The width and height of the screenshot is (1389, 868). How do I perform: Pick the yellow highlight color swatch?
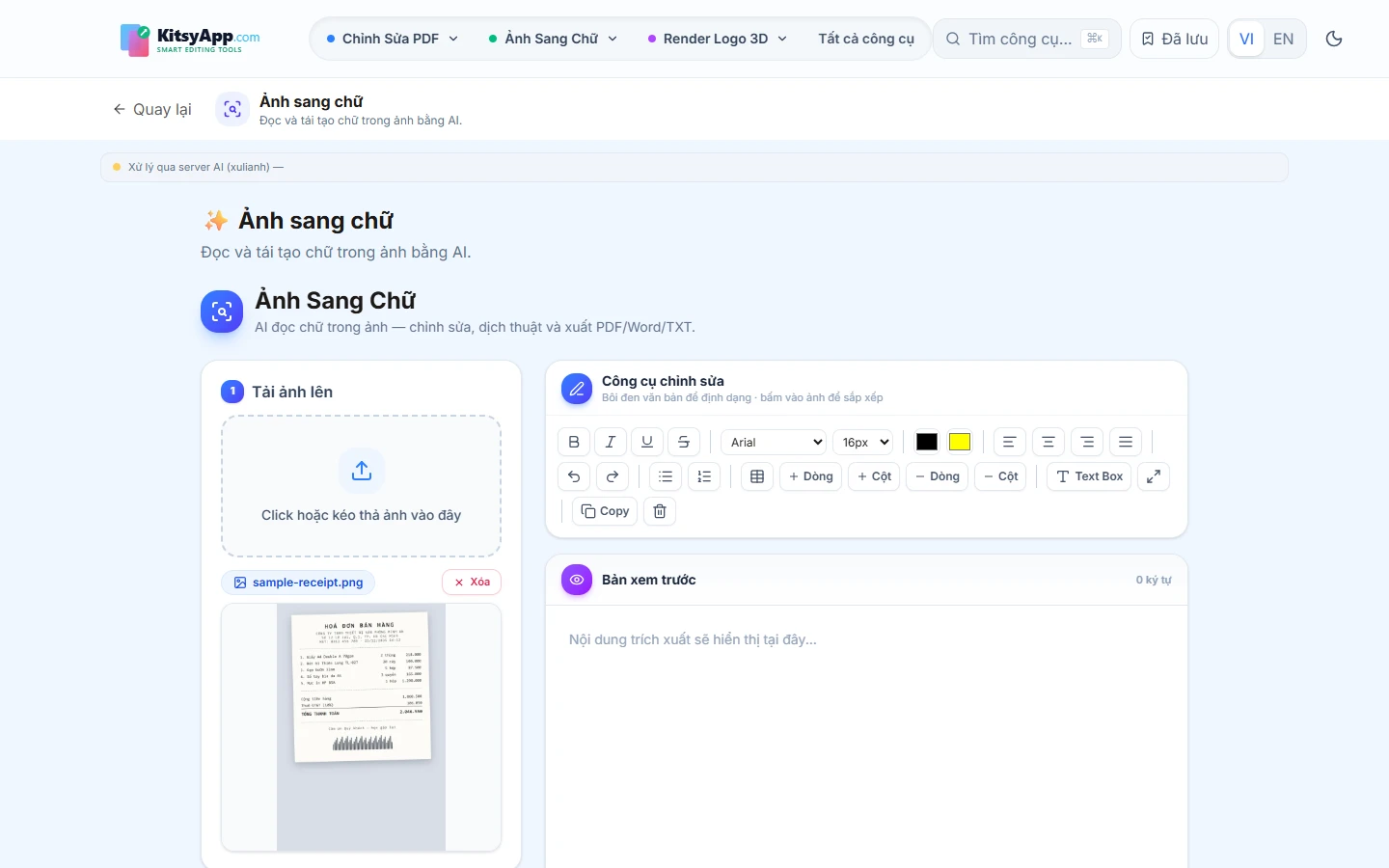point(960,442)
